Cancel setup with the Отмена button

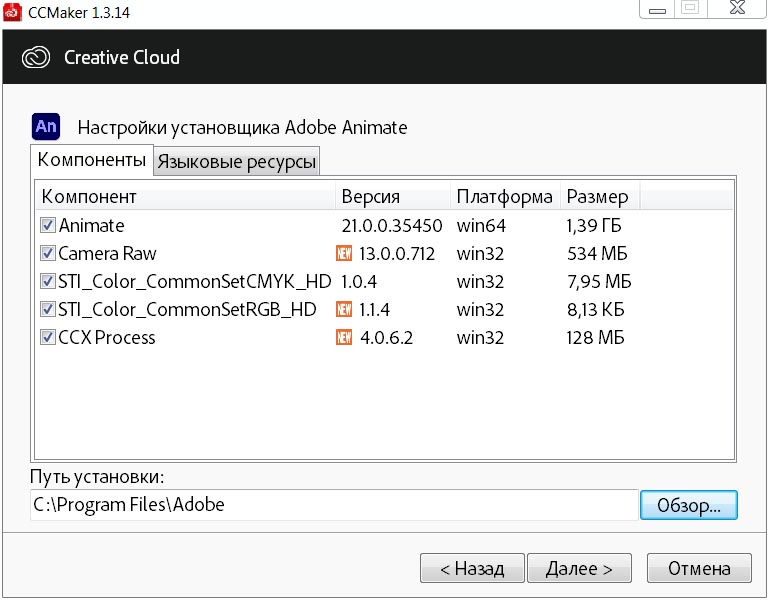699,568
